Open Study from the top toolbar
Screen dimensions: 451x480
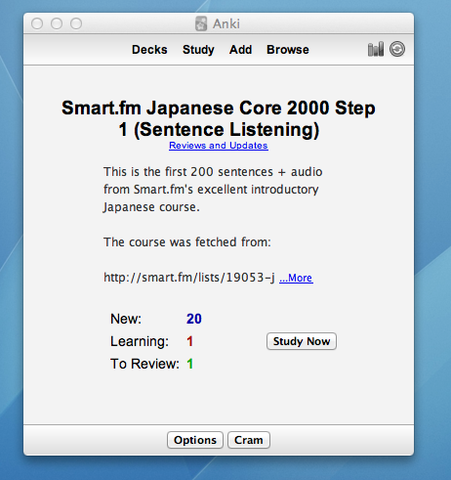(x=198, y=50)
